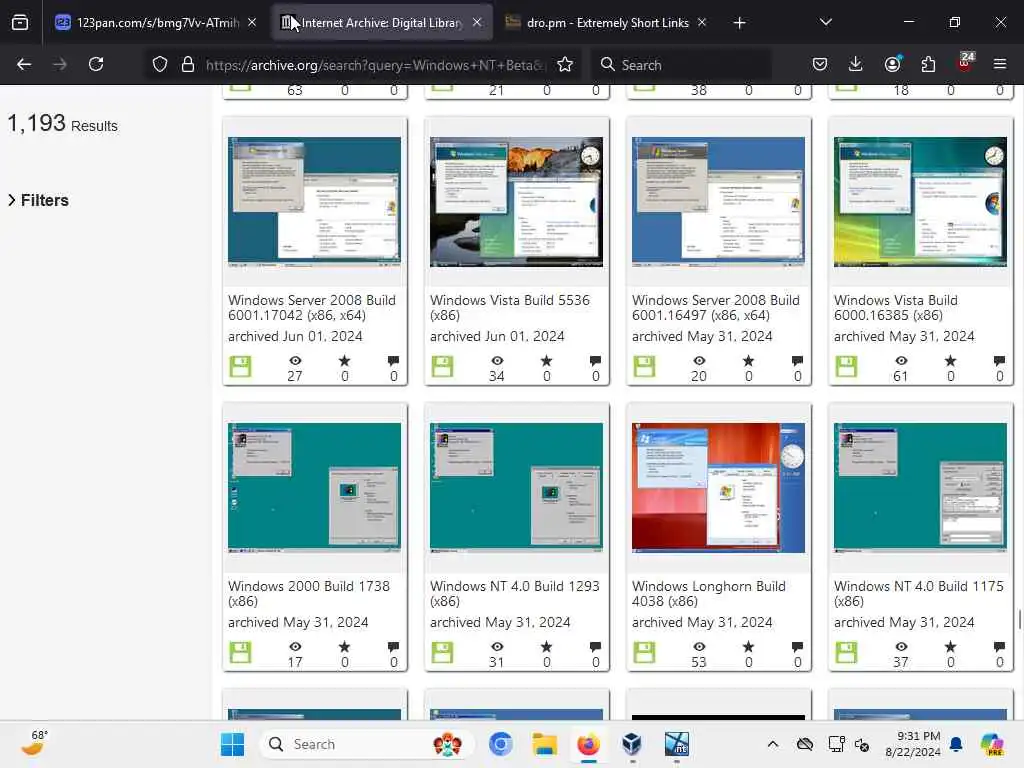The image size is (1024, 768).
Task: Switch to the 123pan.com tab
Action: [157, 23]
